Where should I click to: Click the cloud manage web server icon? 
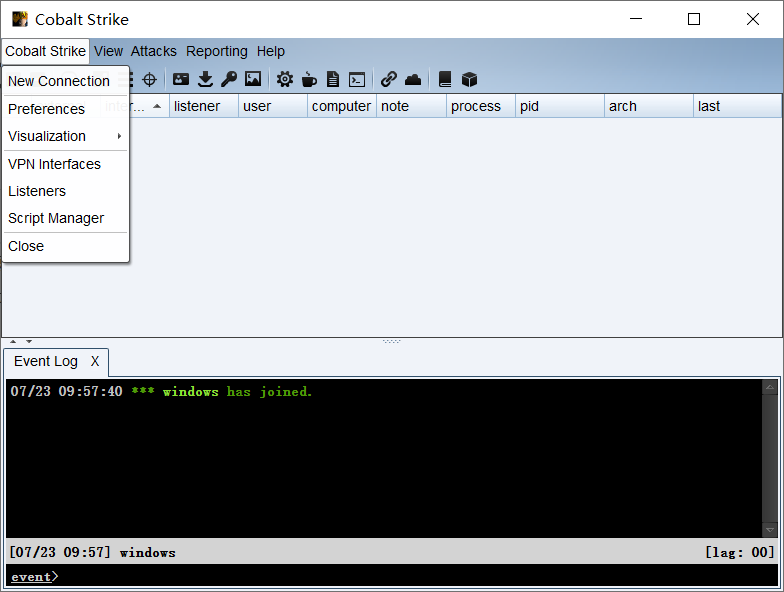coord(413,79)
